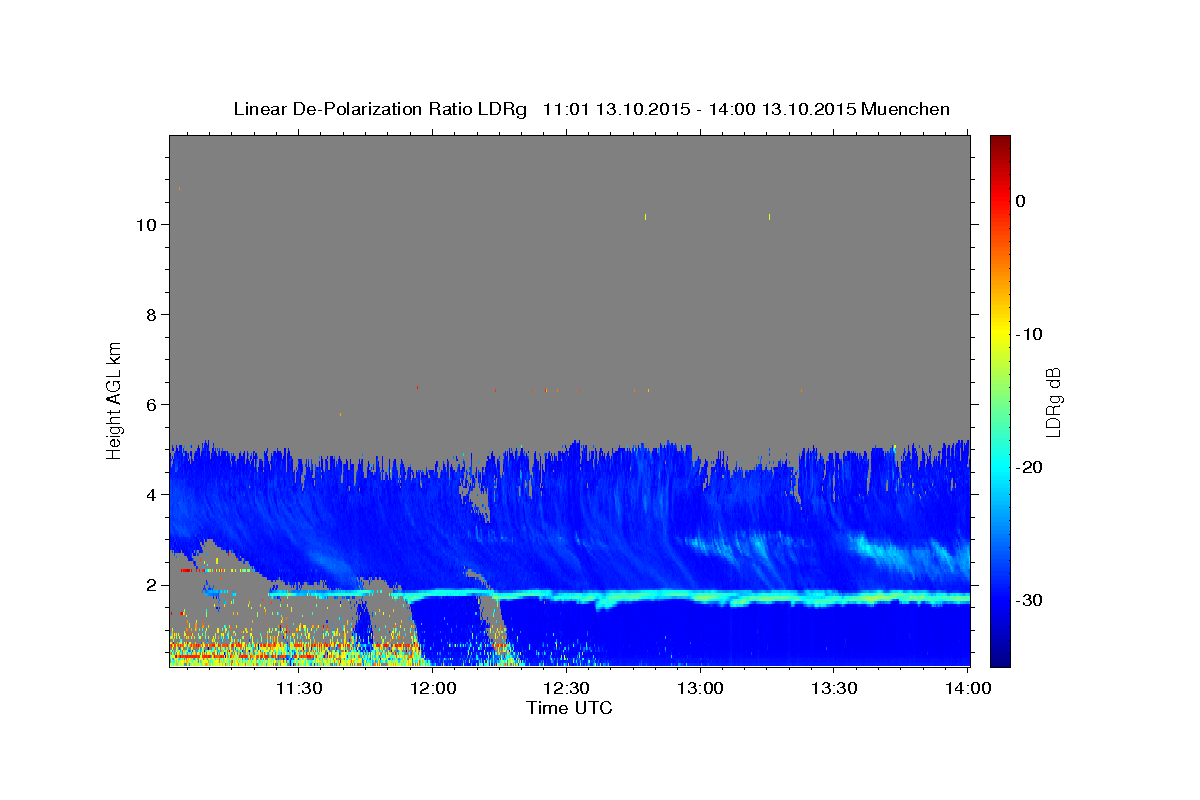Click the colorbar label '0'
Image resolution: width=1200 pixels, height=800 pixels.
(x=1021, y=201)
